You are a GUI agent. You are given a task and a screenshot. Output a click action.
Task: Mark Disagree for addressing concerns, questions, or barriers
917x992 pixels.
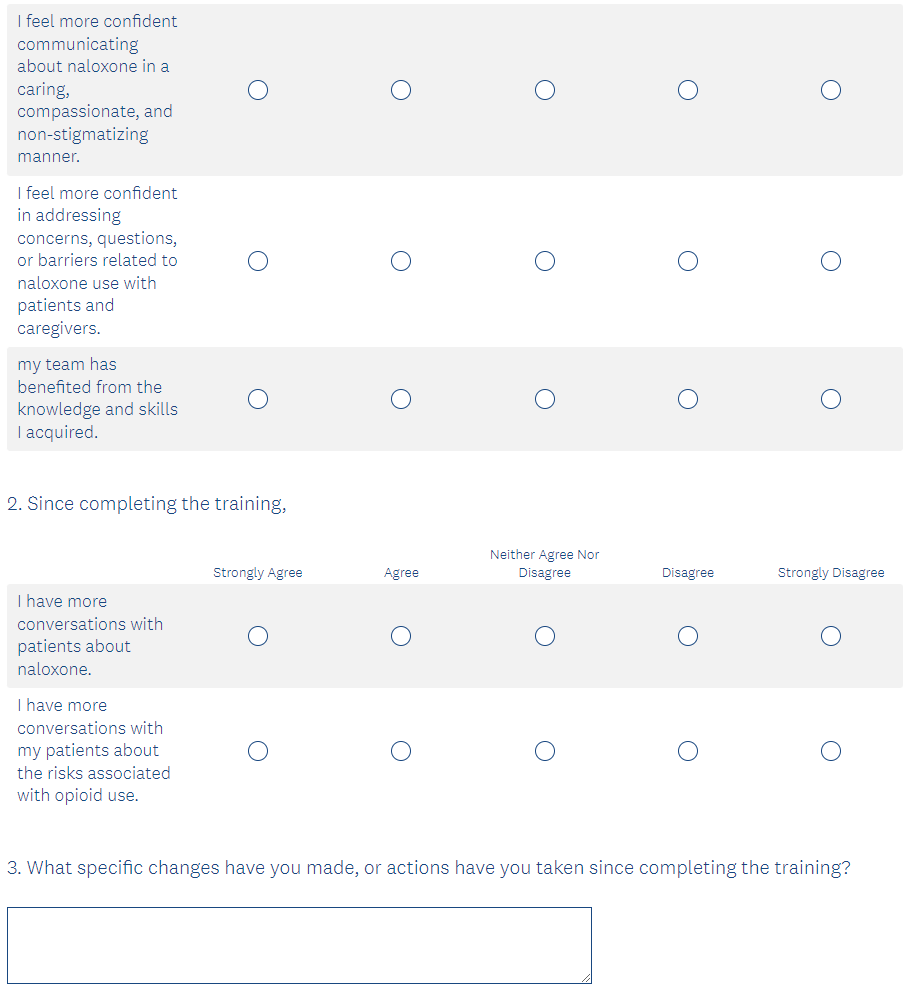688,261
